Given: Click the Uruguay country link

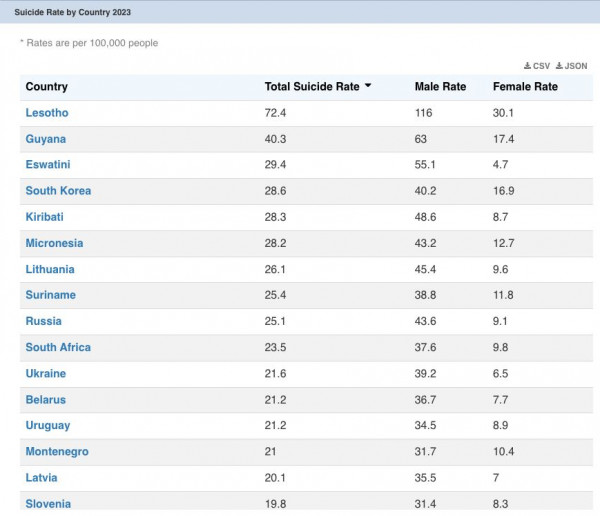Looking at the screenshot, I should [47, 425].
